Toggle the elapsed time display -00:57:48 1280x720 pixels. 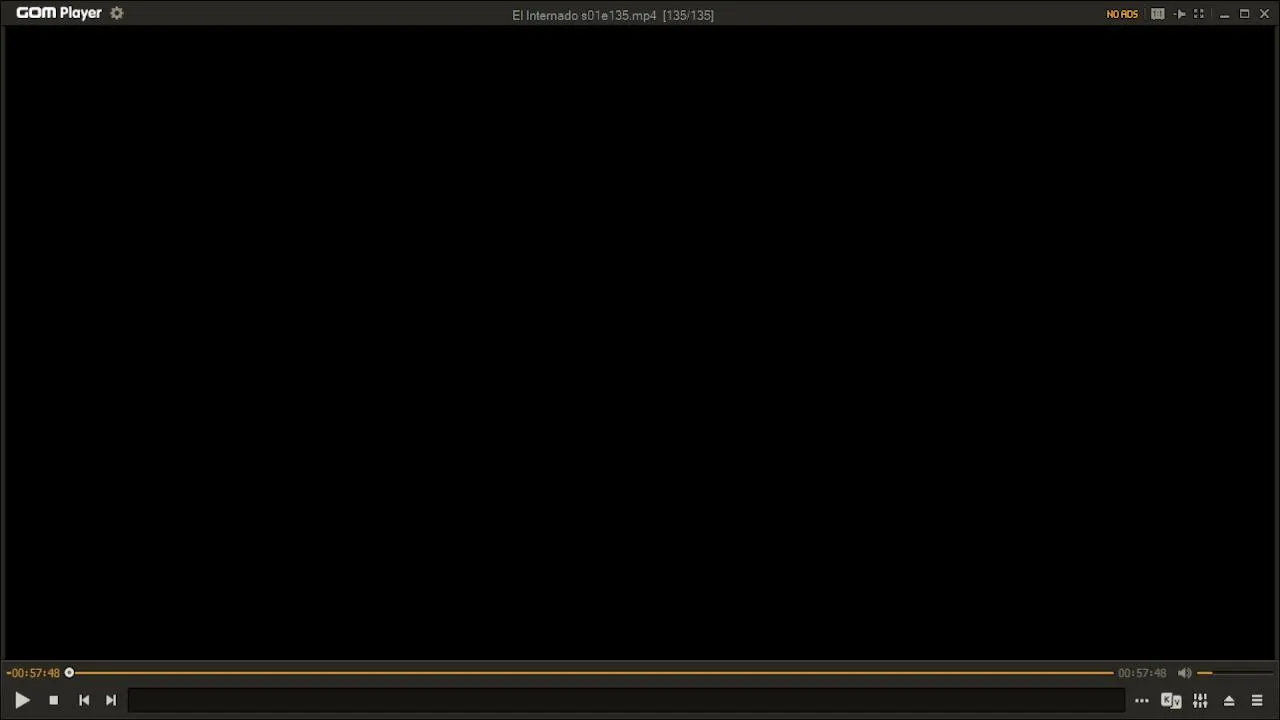pos(33,673)
